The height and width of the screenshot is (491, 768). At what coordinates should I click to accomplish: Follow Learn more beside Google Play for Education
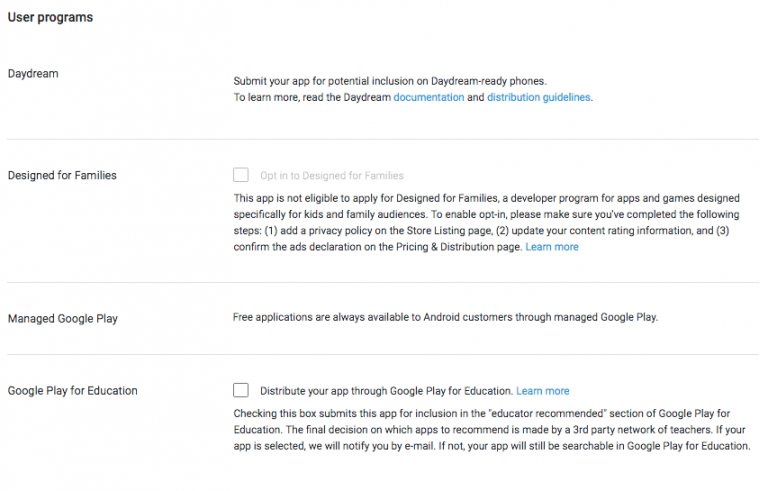pyautogui.click(x=543, y=391)
